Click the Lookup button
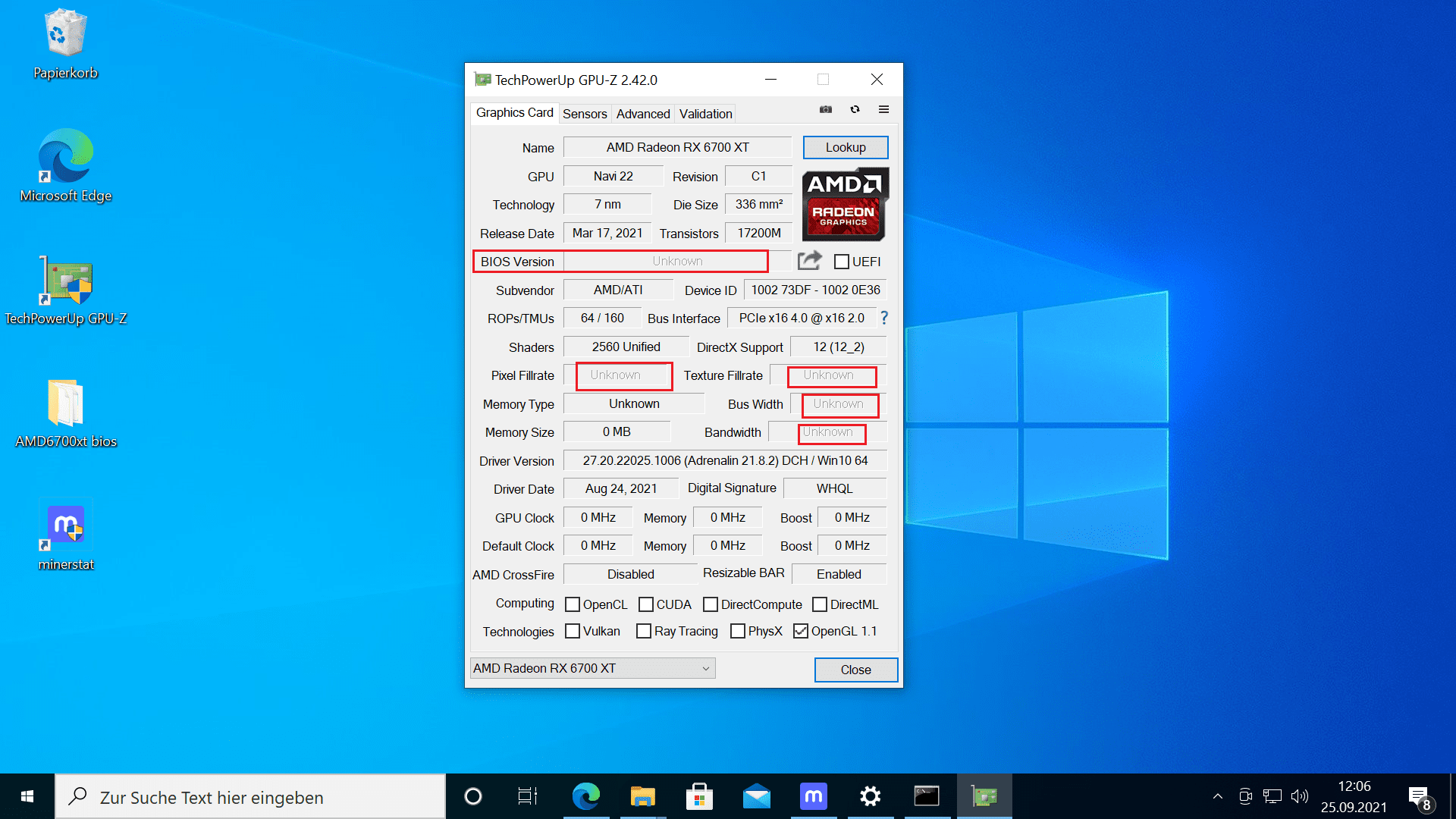This screenshot has width=1456, height=819. (846, 147)
